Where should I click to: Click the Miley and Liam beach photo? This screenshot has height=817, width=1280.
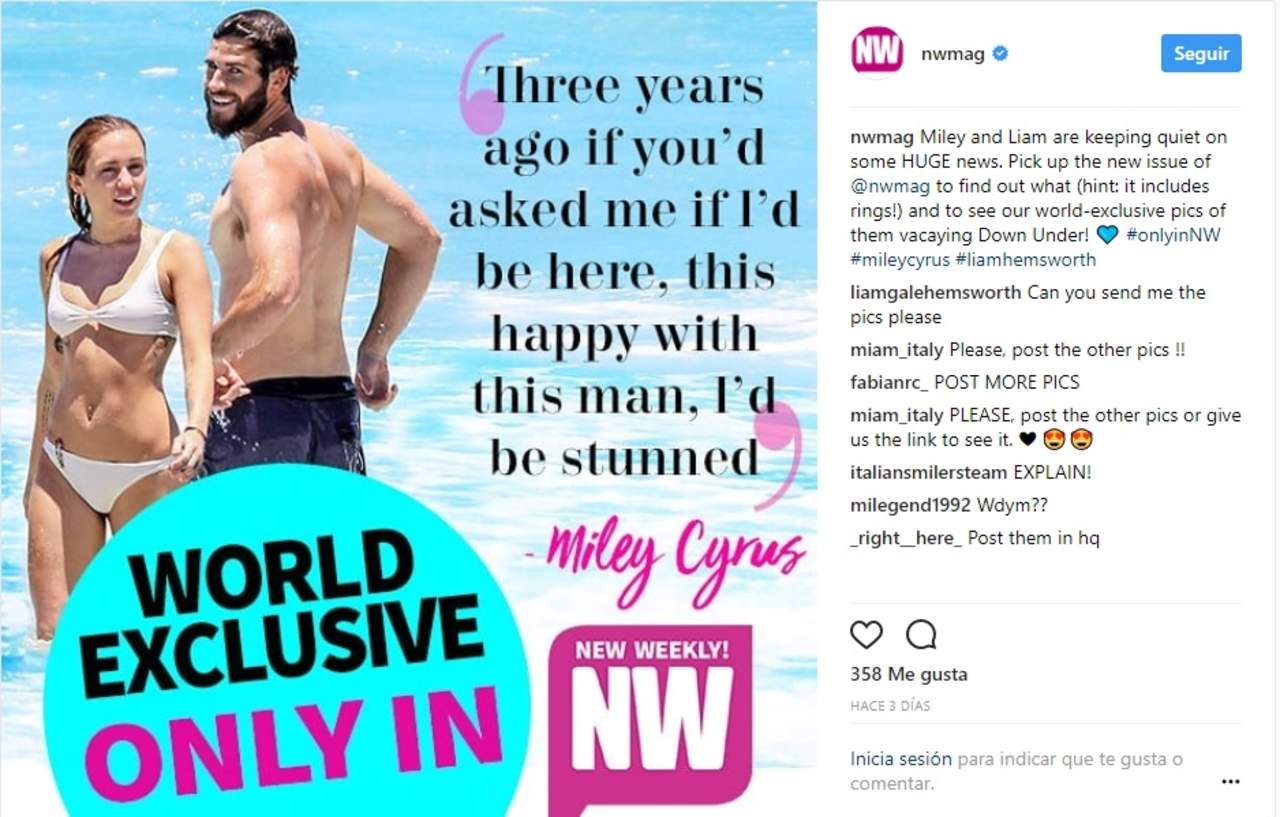pos(408,408)
